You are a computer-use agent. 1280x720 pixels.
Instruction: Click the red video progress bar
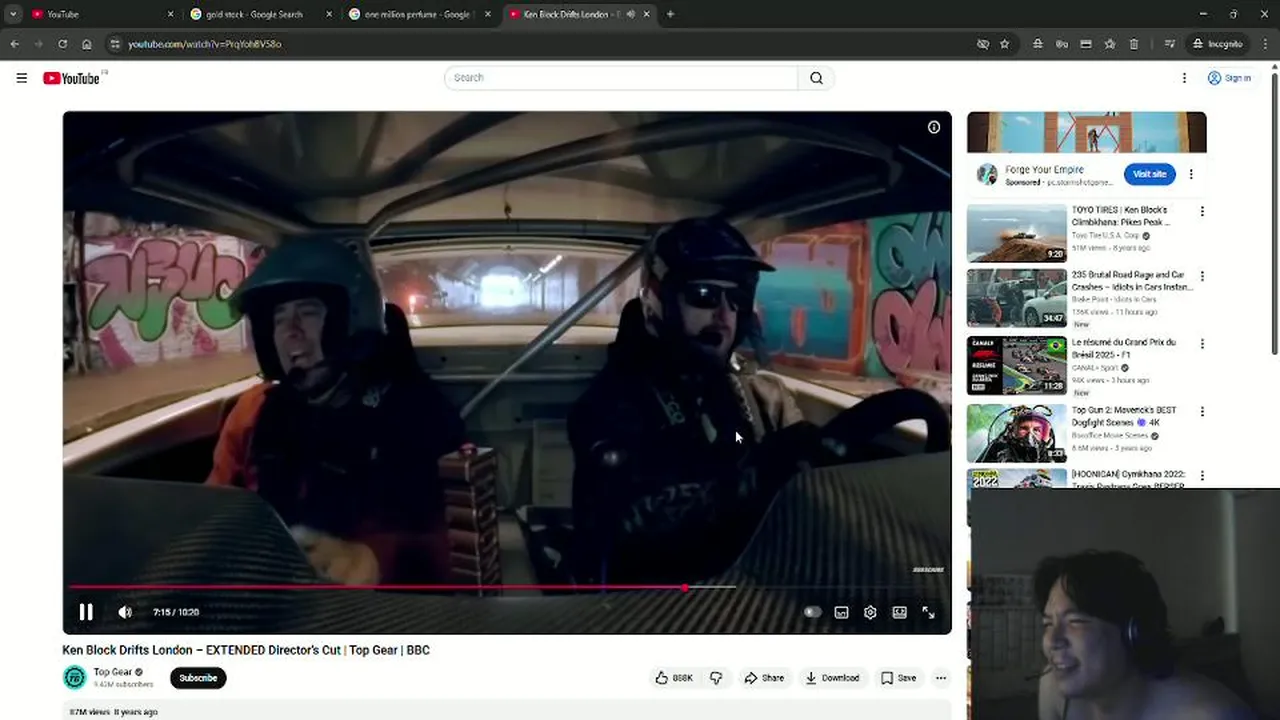tap(376, 587)
